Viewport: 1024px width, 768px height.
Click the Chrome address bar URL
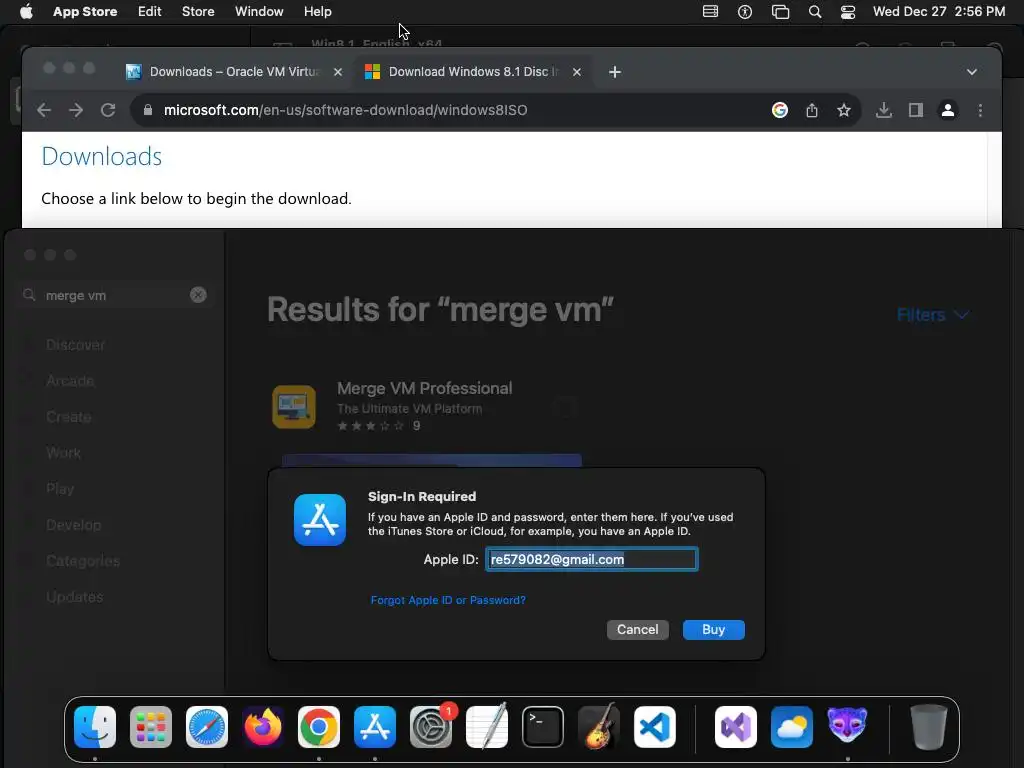tap(345, 110)
